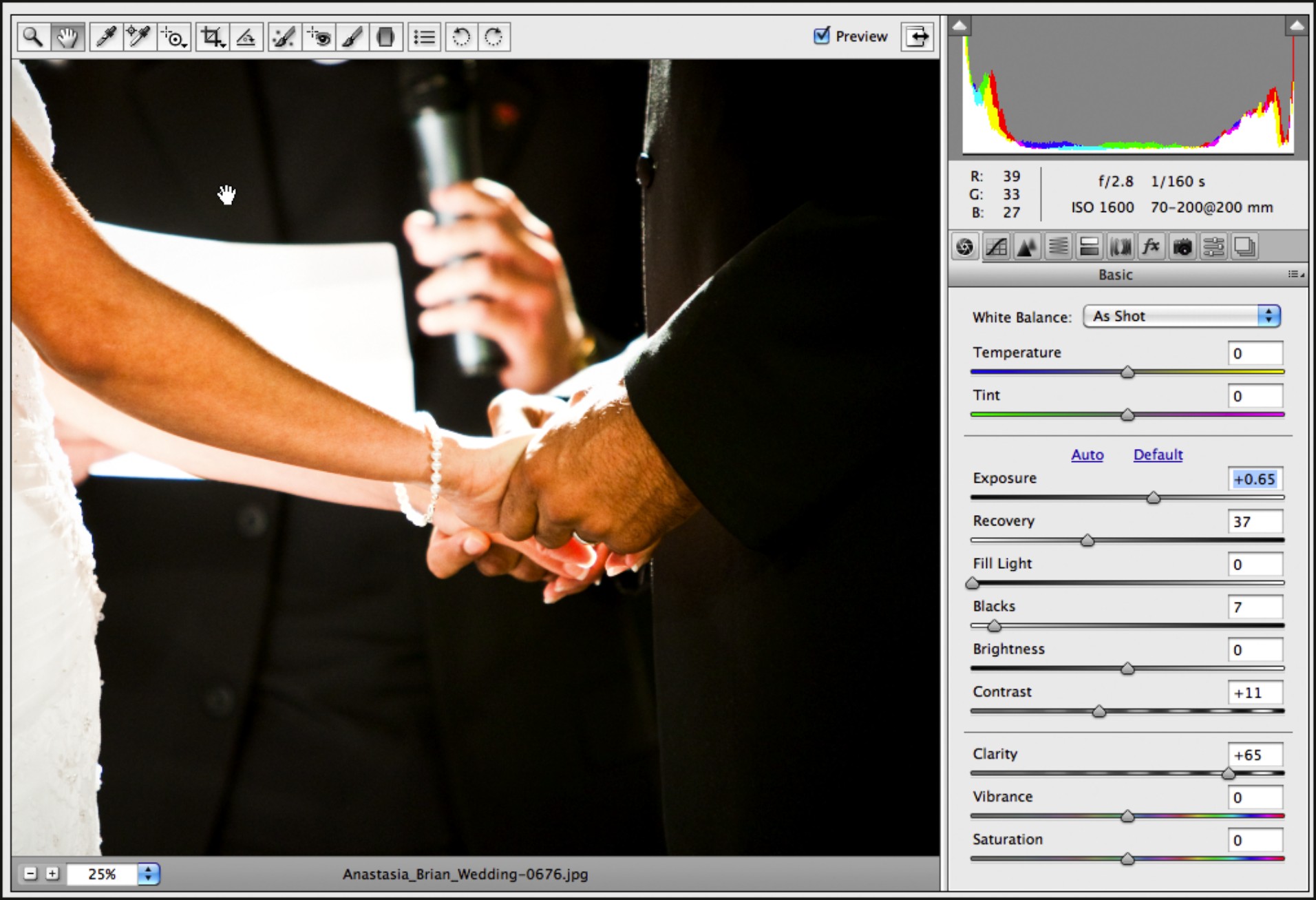Click the filename Anastasia_Brian_Wedding-0676.jpg
This screenshot has height=900, width=1316.
[x=465, y=874]
